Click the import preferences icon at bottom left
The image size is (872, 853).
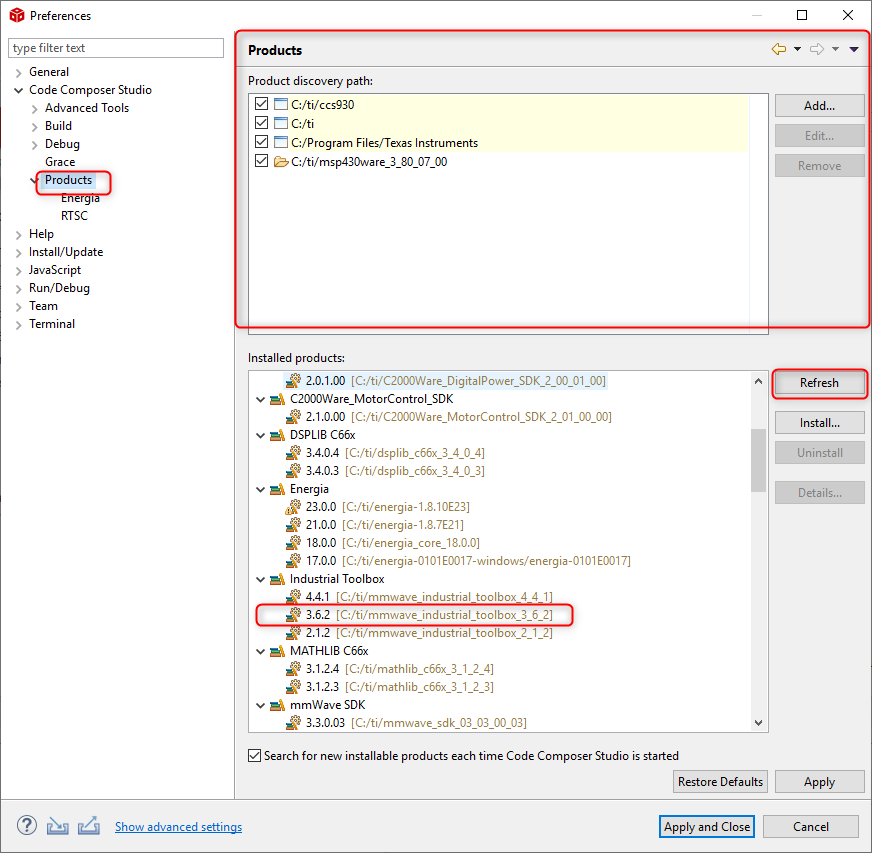(x=57, y=825)
